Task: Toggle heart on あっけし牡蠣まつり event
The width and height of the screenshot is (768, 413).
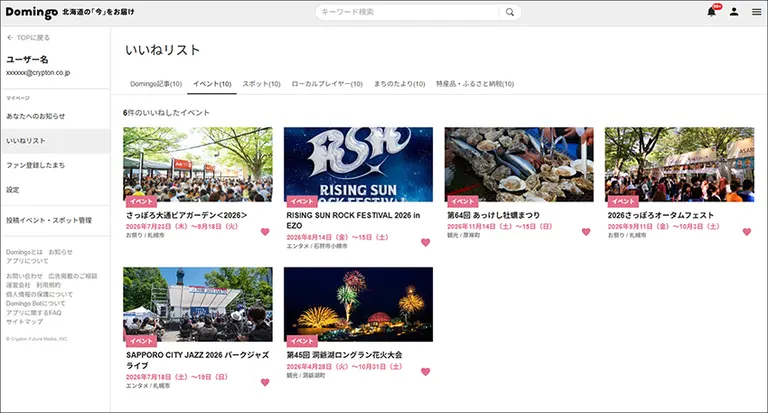Action: point(586,232)
